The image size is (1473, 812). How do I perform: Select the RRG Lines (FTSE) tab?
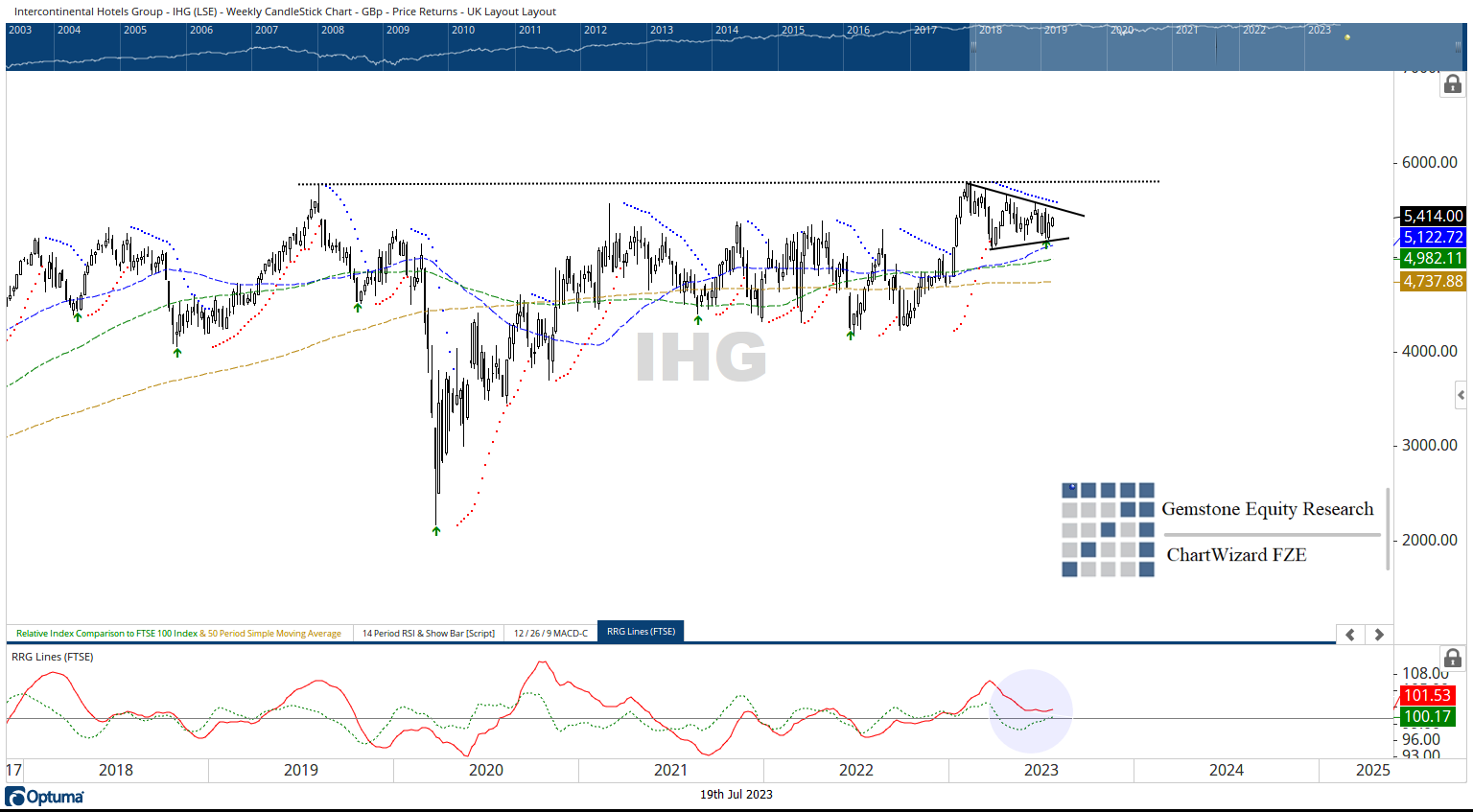tap(641, 632)
